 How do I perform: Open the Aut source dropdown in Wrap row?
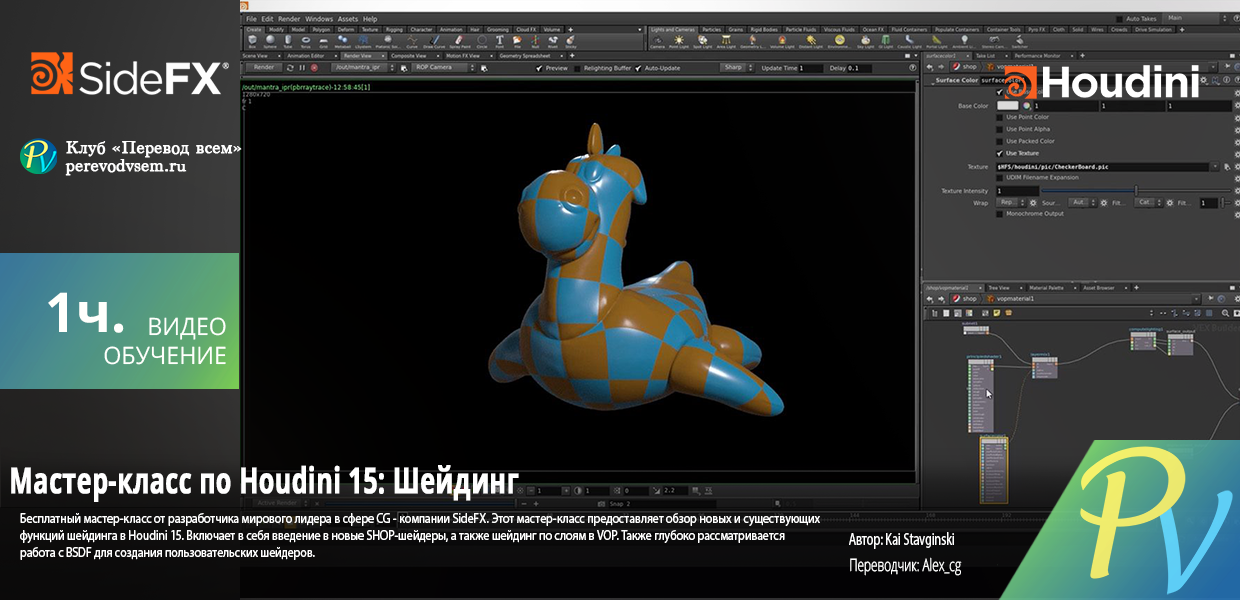pos(1083,203)
